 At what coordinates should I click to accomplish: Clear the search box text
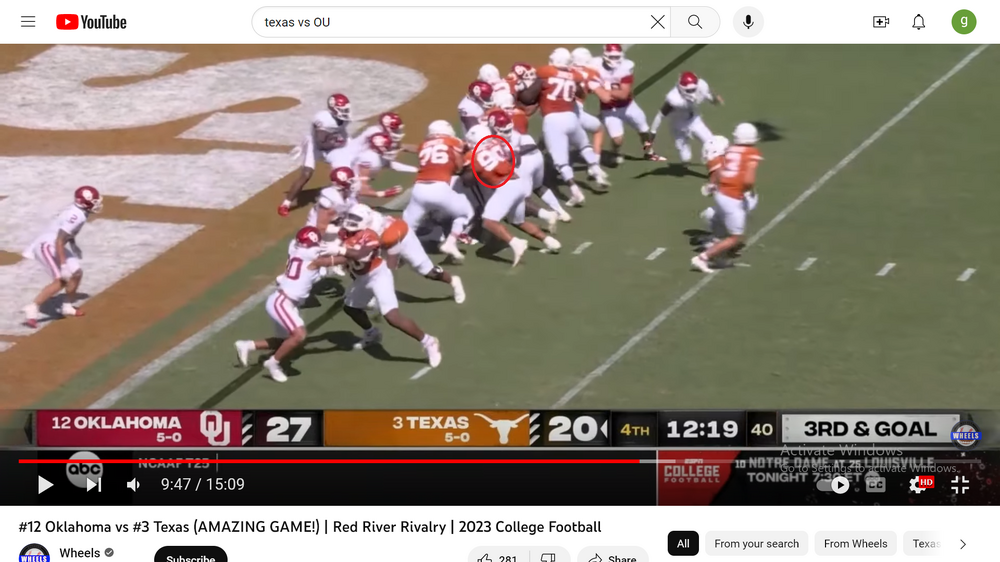click(657, 22)
